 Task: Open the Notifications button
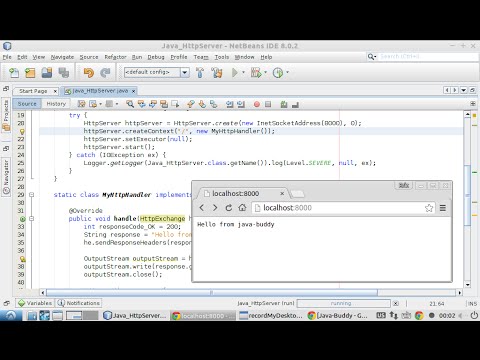79,303
